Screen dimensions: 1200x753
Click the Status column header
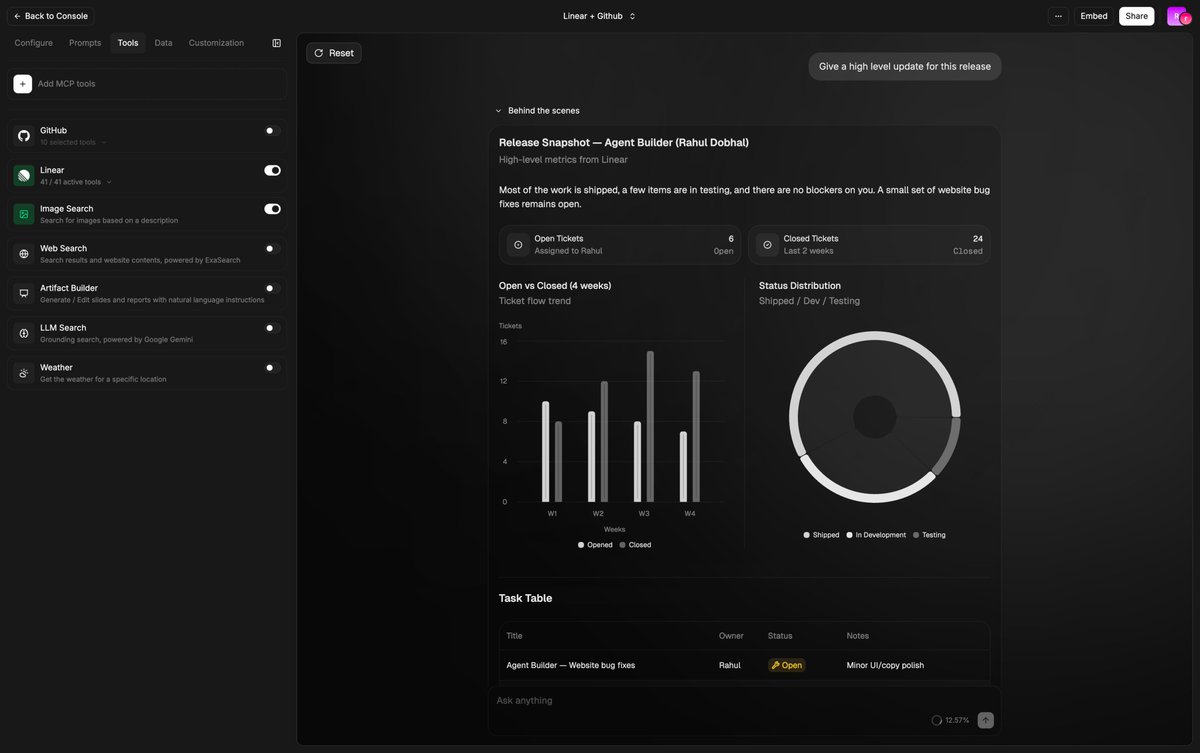(780, 636)
